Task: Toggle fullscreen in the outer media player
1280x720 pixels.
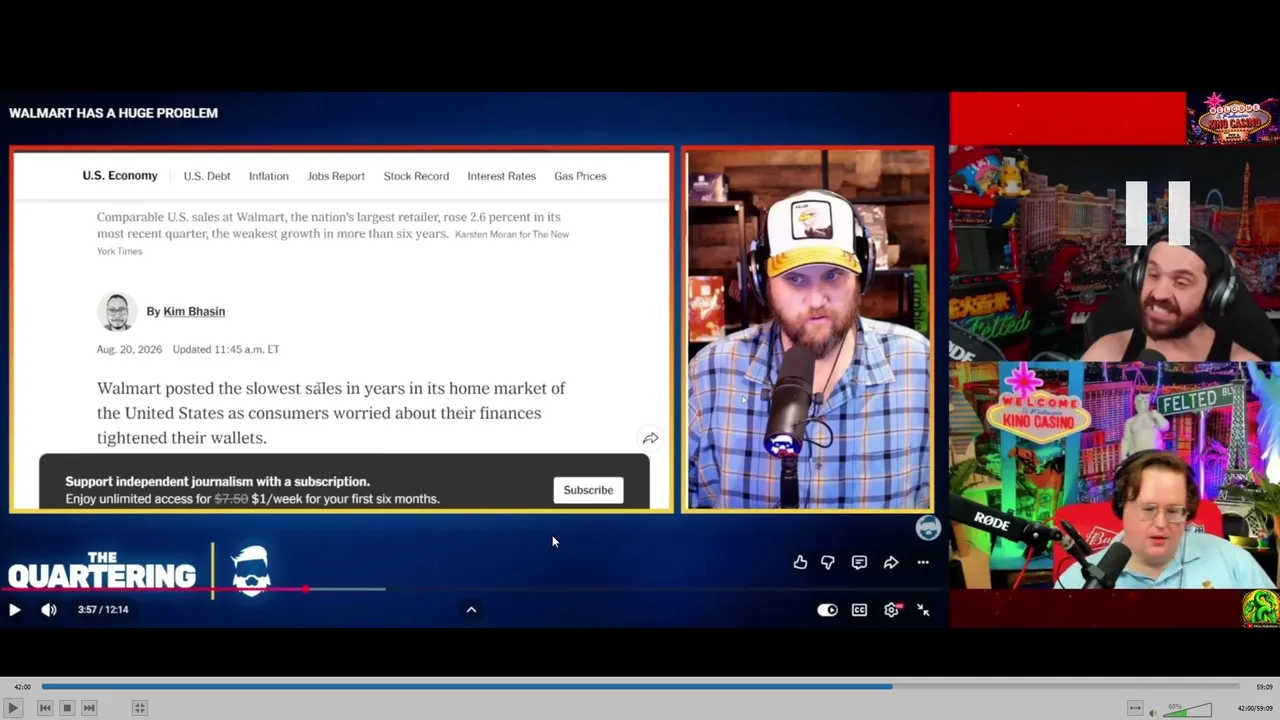Action: point(140,708)
